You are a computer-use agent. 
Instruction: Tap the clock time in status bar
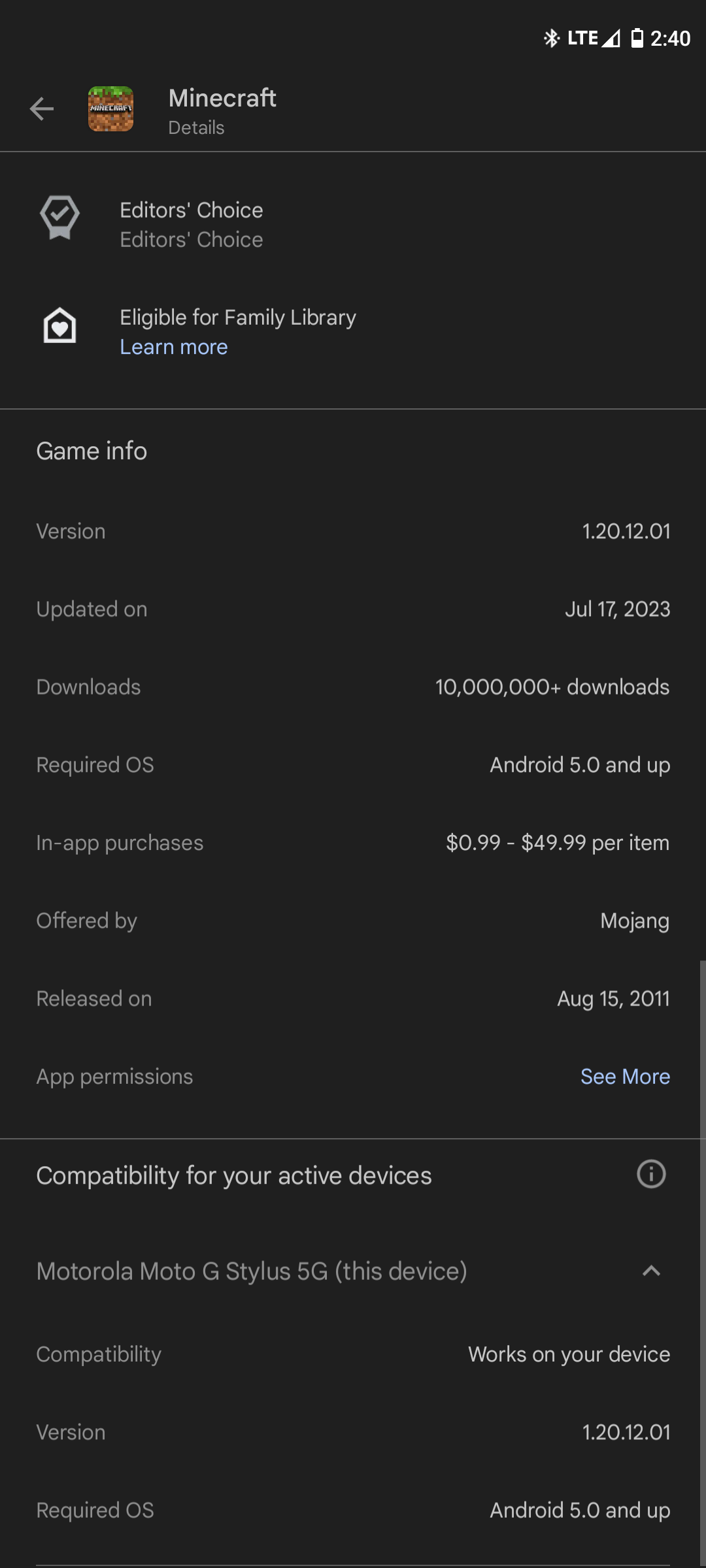(x=670, y=39)
